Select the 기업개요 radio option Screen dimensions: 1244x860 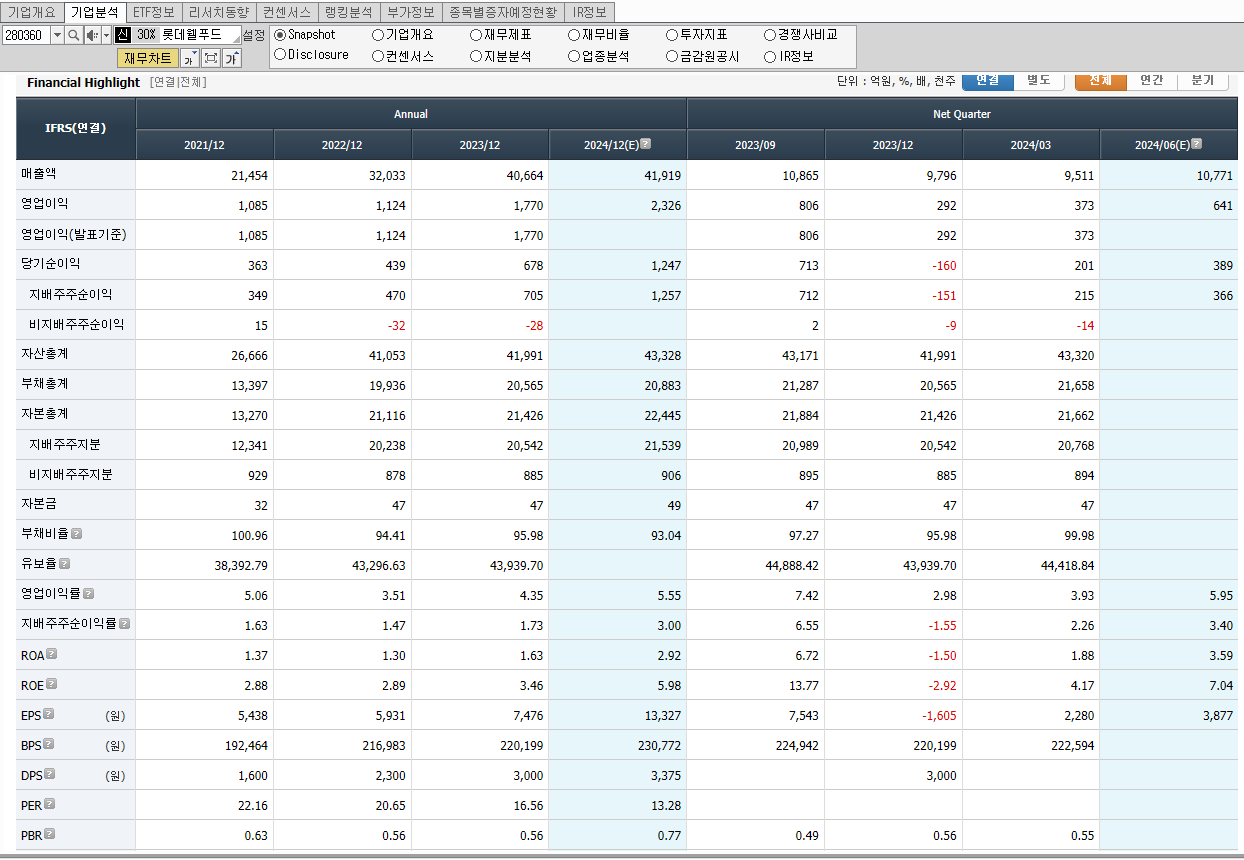[x=378, y=35]
